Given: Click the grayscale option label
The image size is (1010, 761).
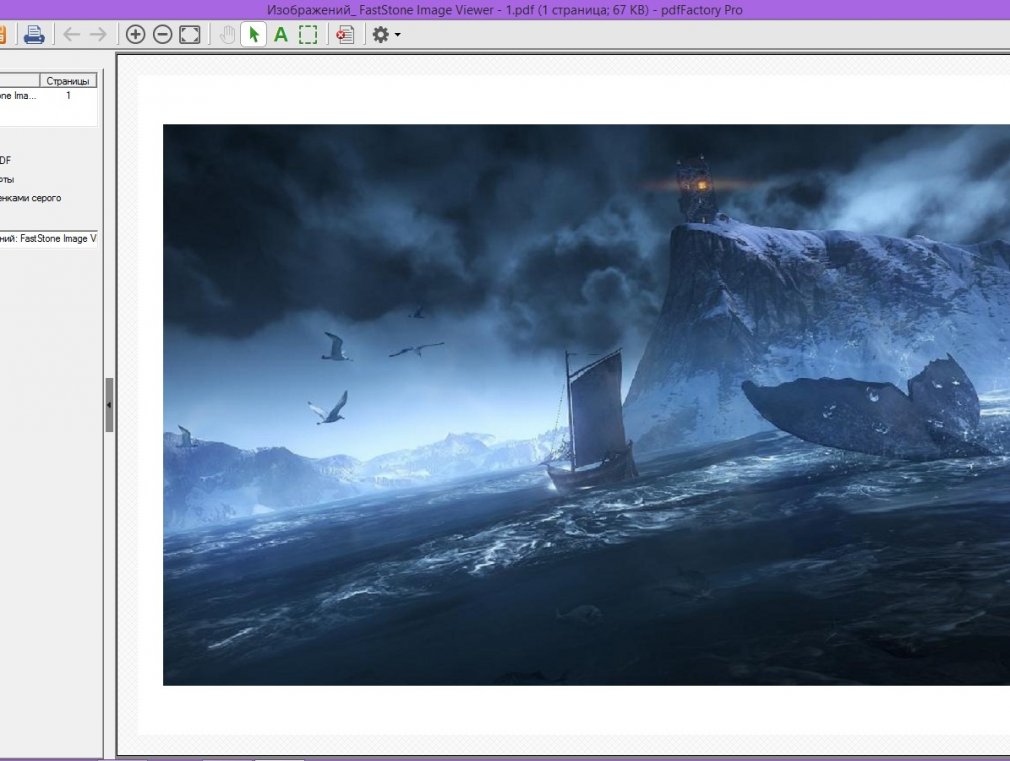Looking at the screenshot, I should (30, 198).
